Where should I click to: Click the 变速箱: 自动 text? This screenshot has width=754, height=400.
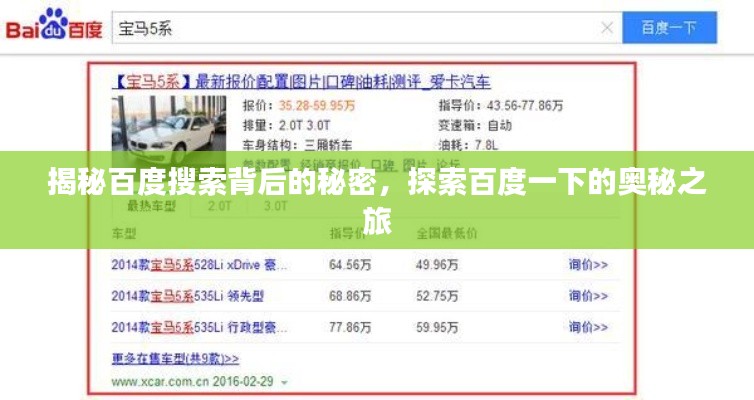(x=475, y=125)
